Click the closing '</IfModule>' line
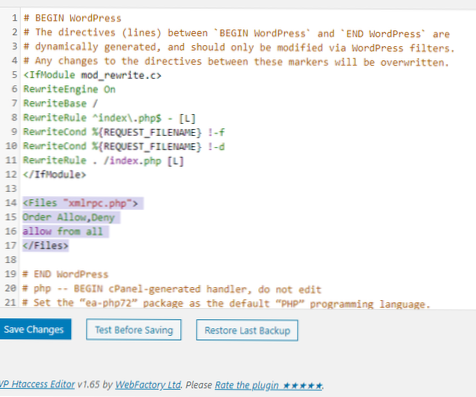 tap(55, 175)
